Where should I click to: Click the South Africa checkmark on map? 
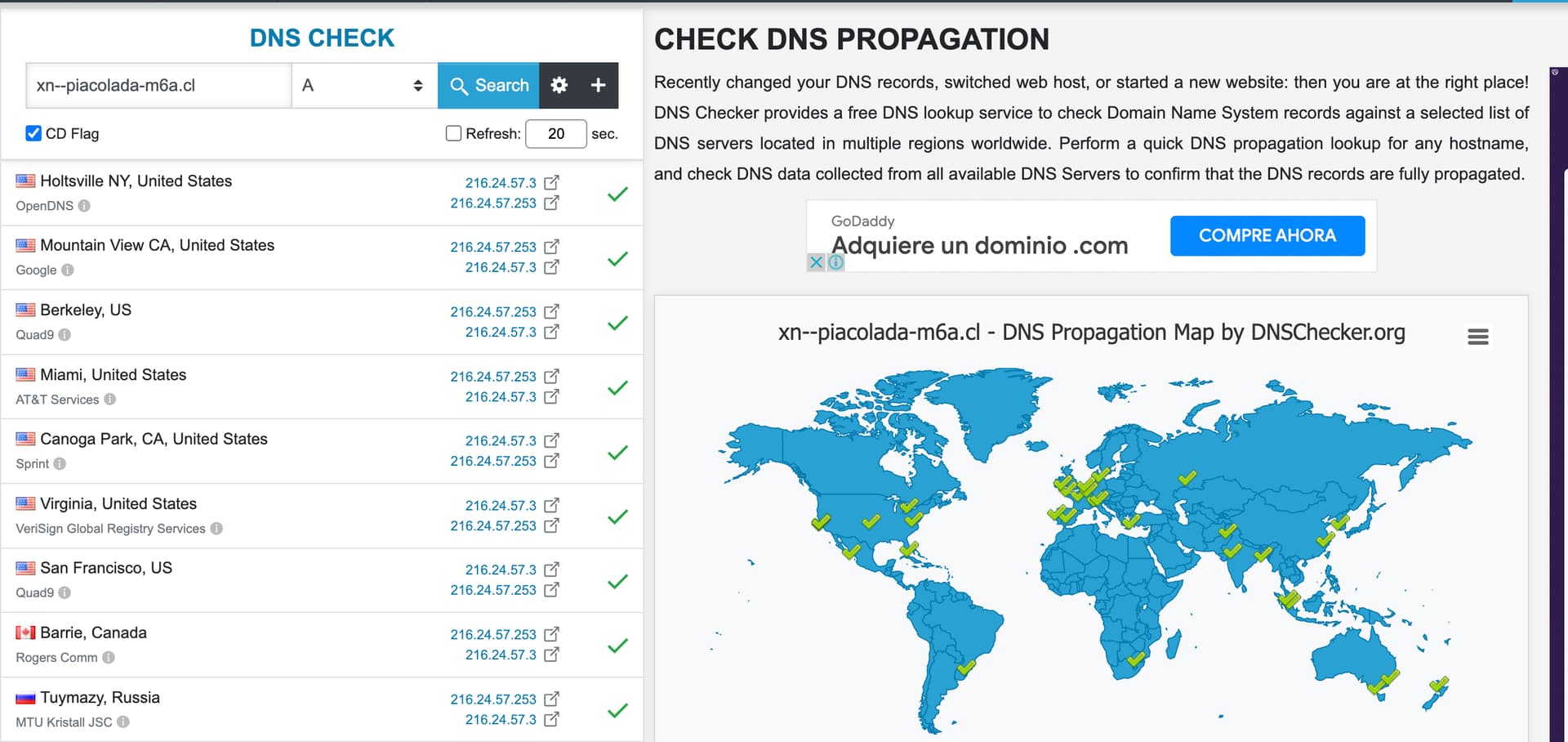point(1136,659)
